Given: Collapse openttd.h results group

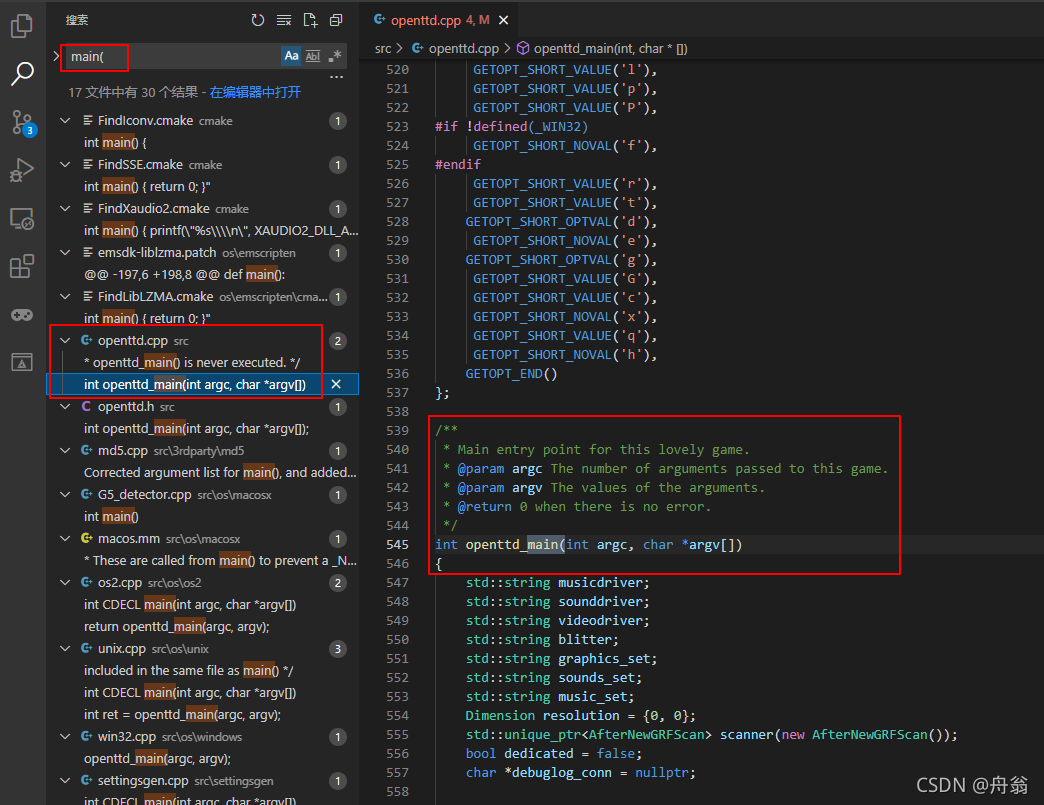Looking at the screenshot, I should click(65, 406).
